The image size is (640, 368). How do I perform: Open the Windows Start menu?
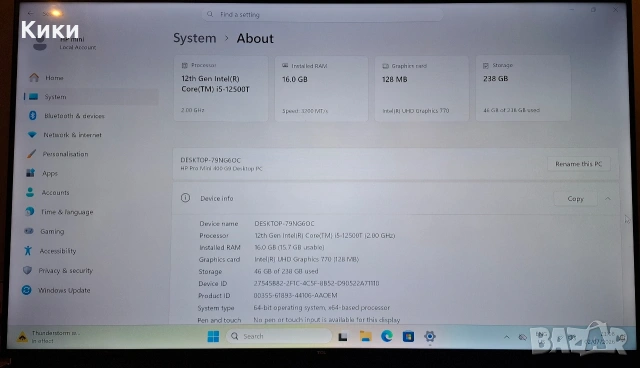[x=213, y=336]
